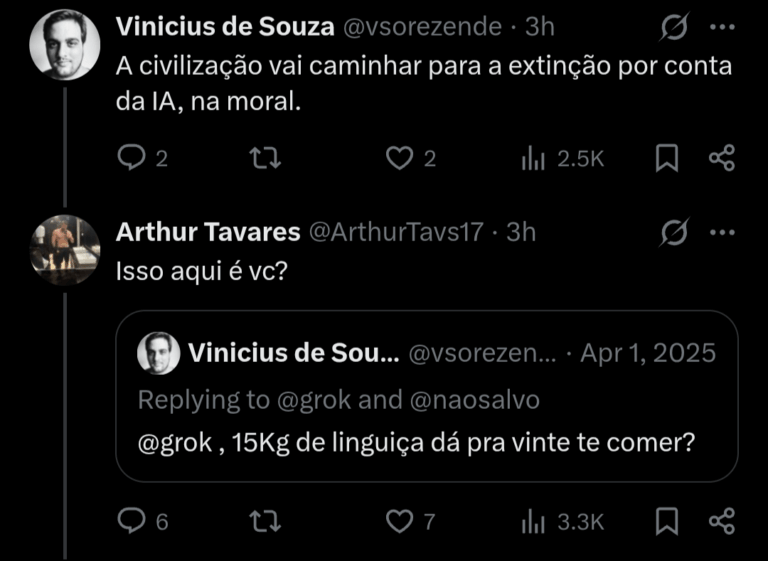
Task: Like Vinicius de Souza's top tweet
Action: tap(400, 158)
